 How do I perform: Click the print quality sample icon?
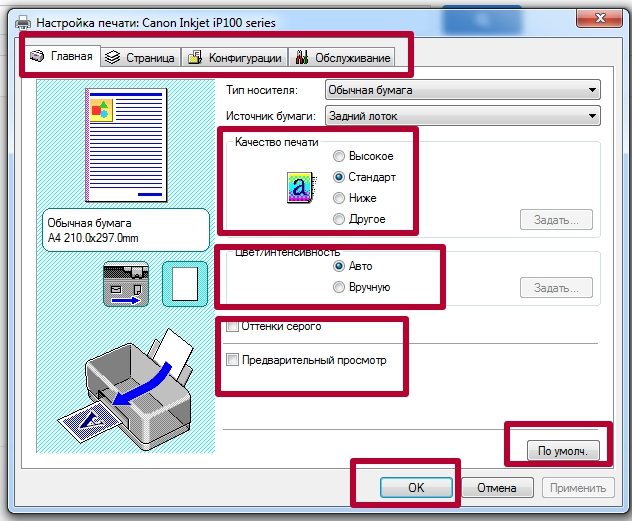[x=298, y=187]
